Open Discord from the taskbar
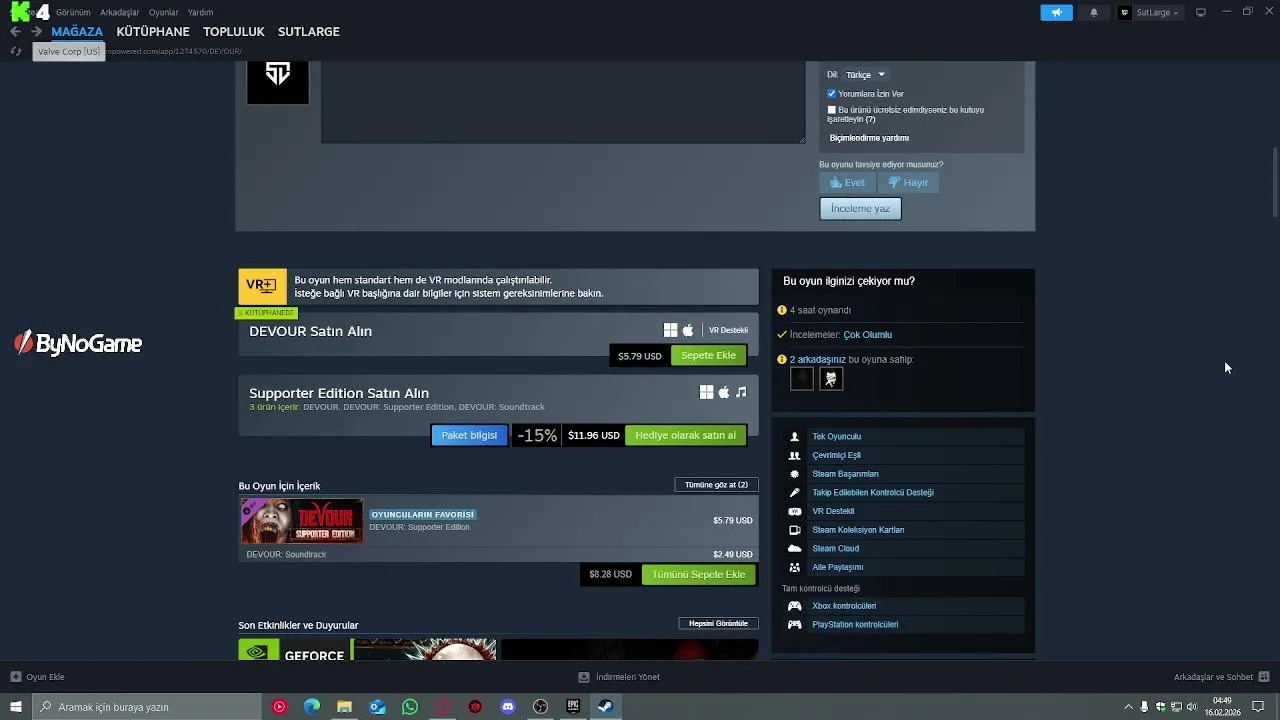The height and width of the screenshot is (720, 1280). (x=508, y=707)
